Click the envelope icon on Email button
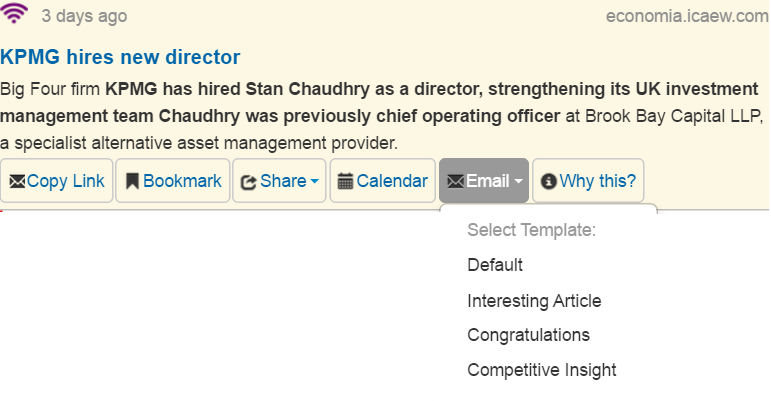The width and height of the screenshot is (771, 401). point(456,182)
